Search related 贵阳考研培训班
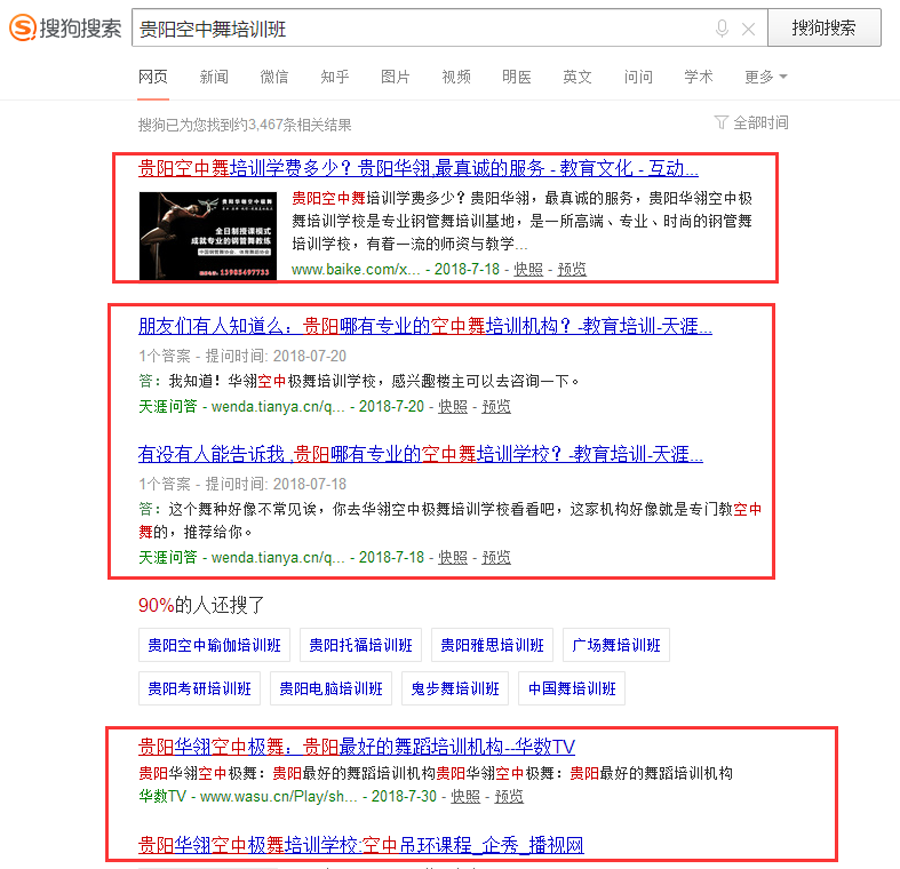This screenshot has width=900, height=869. 199,688
